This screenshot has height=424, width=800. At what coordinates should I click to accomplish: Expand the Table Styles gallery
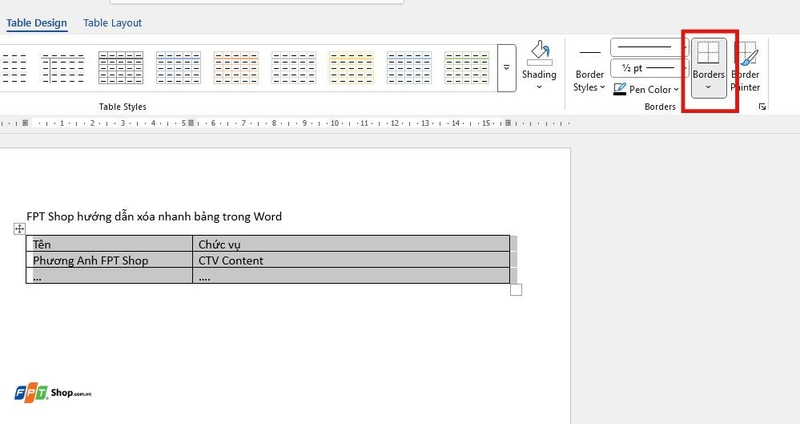(x=506, y=67)
